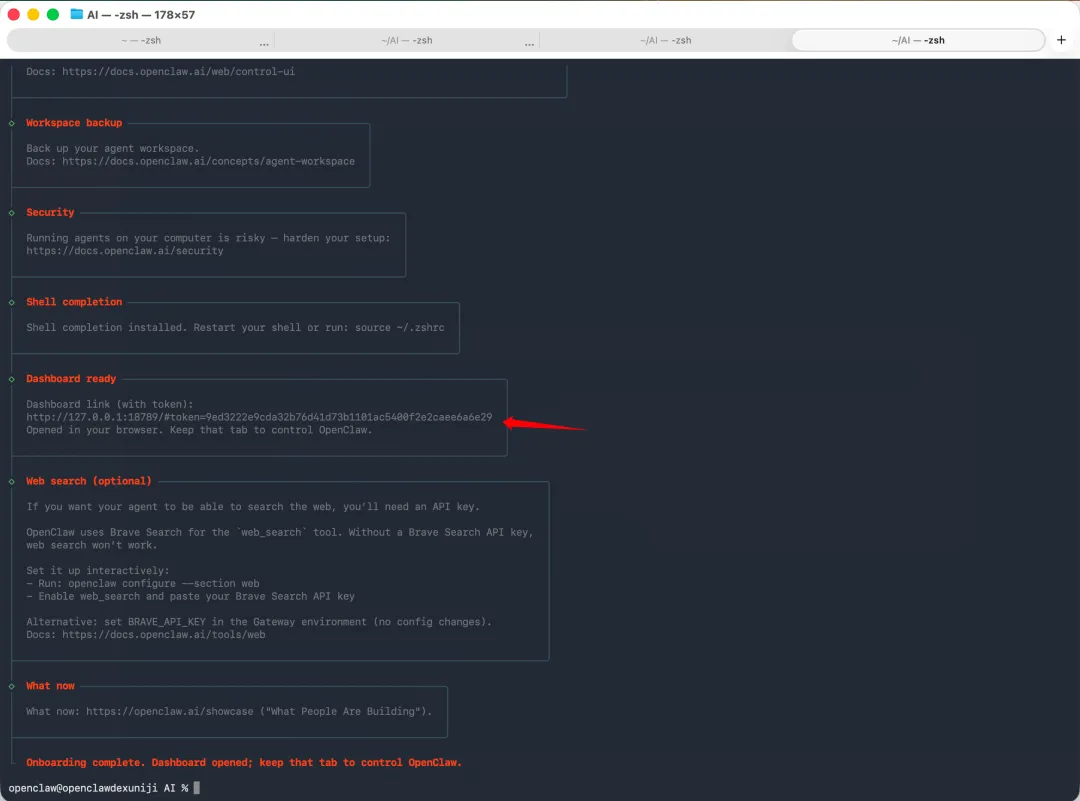Click the 'Security' section heading

50,212
